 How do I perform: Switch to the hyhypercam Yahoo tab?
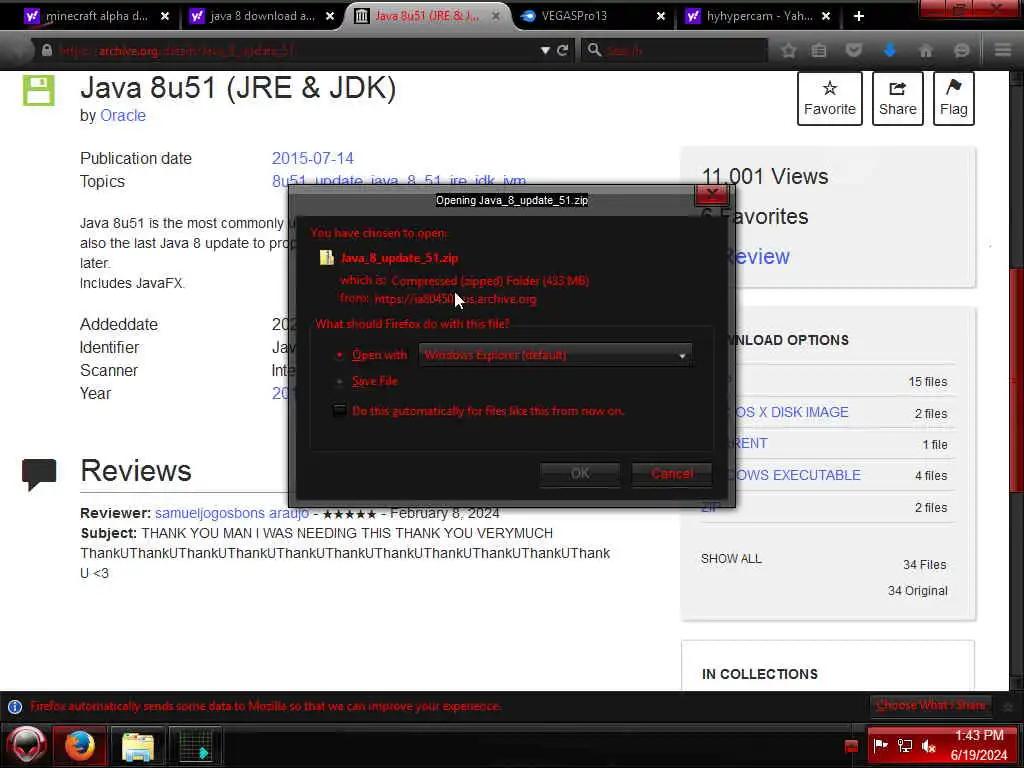[759, 16]
